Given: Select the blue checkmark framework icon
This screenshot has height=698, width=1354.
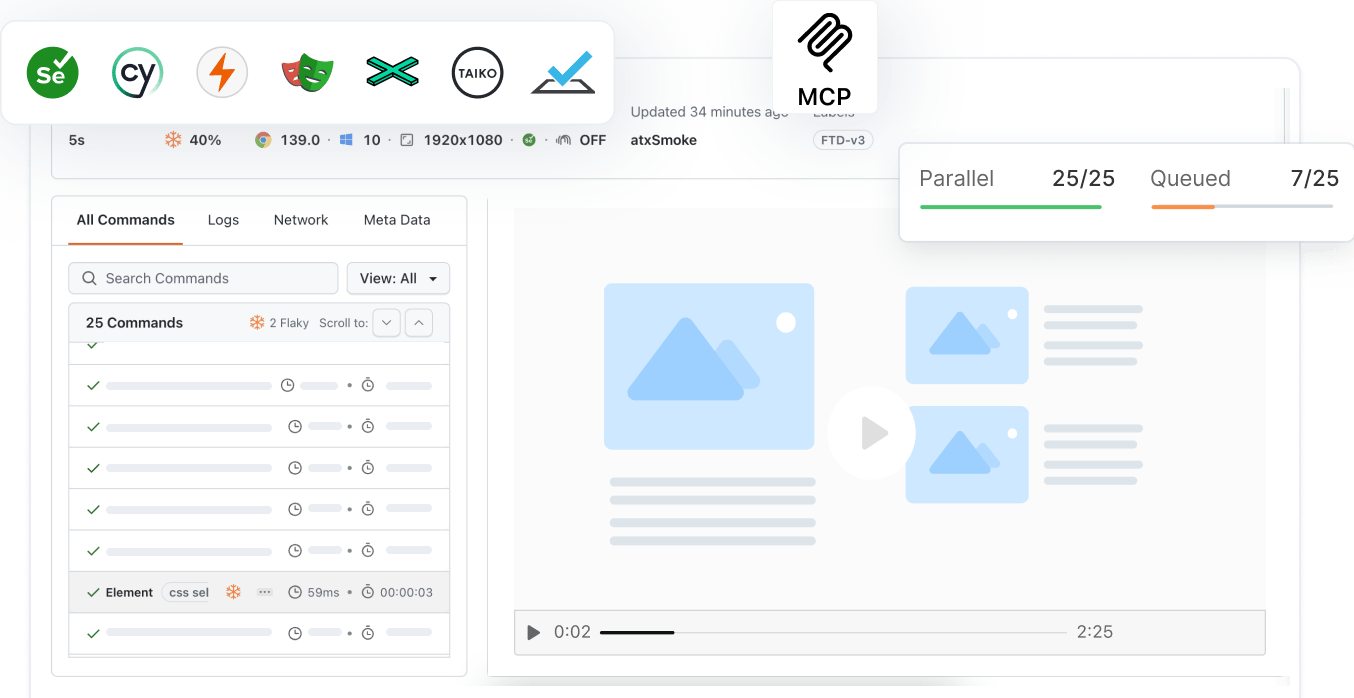Looking at the screenshot, I should tap(562, 72).
